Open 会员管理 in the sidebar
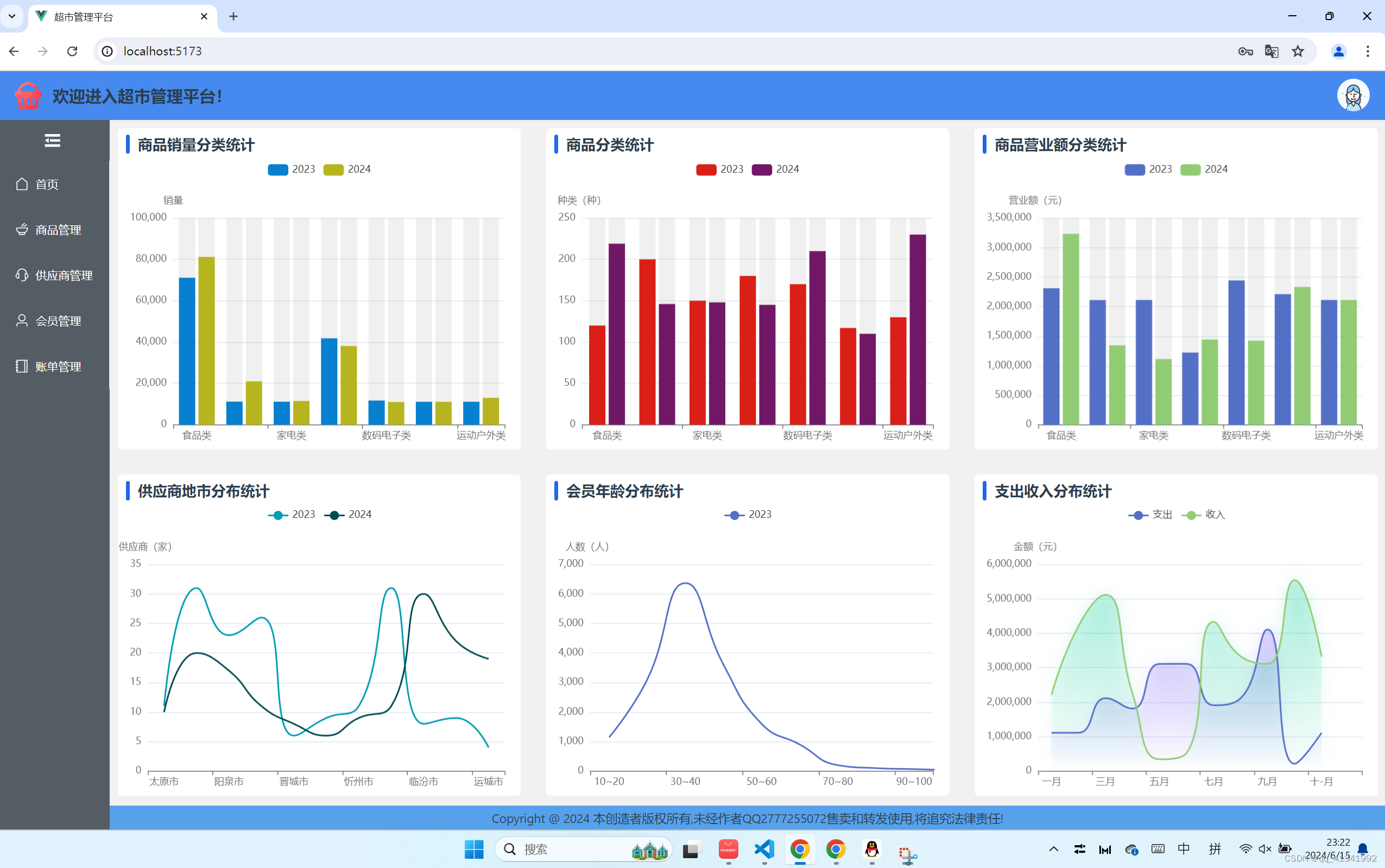The image size is (1385, 868). click(54, 321)
